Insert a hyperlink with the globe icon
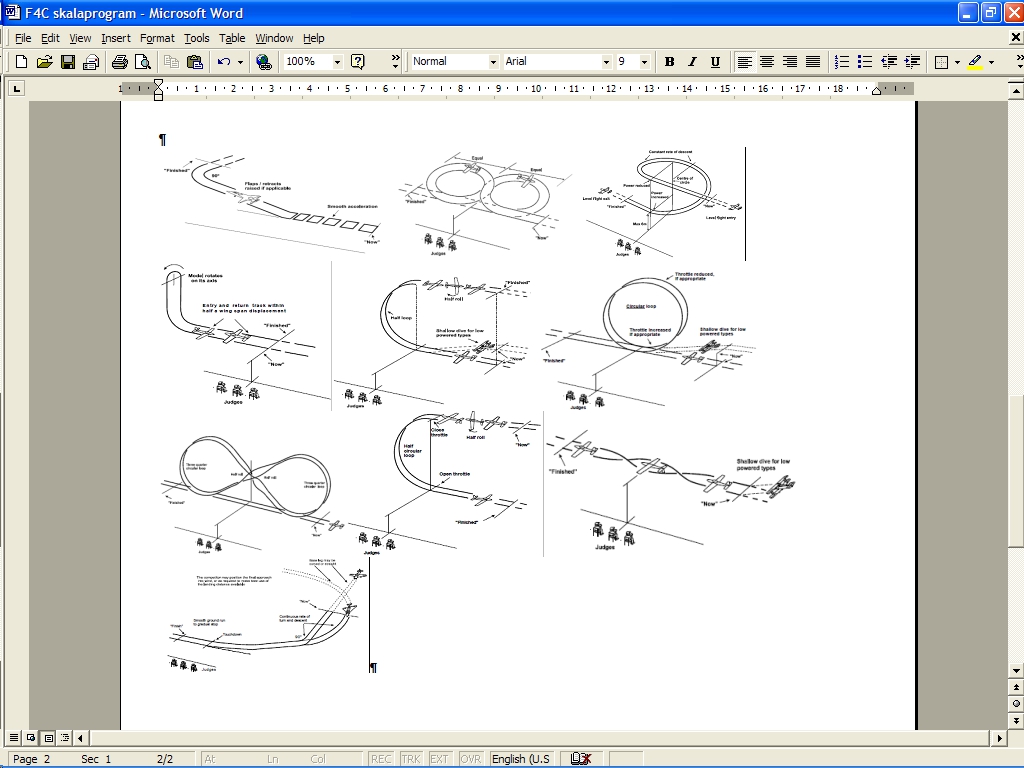Screen dimensions: 1024x768 tap(263, 62)
